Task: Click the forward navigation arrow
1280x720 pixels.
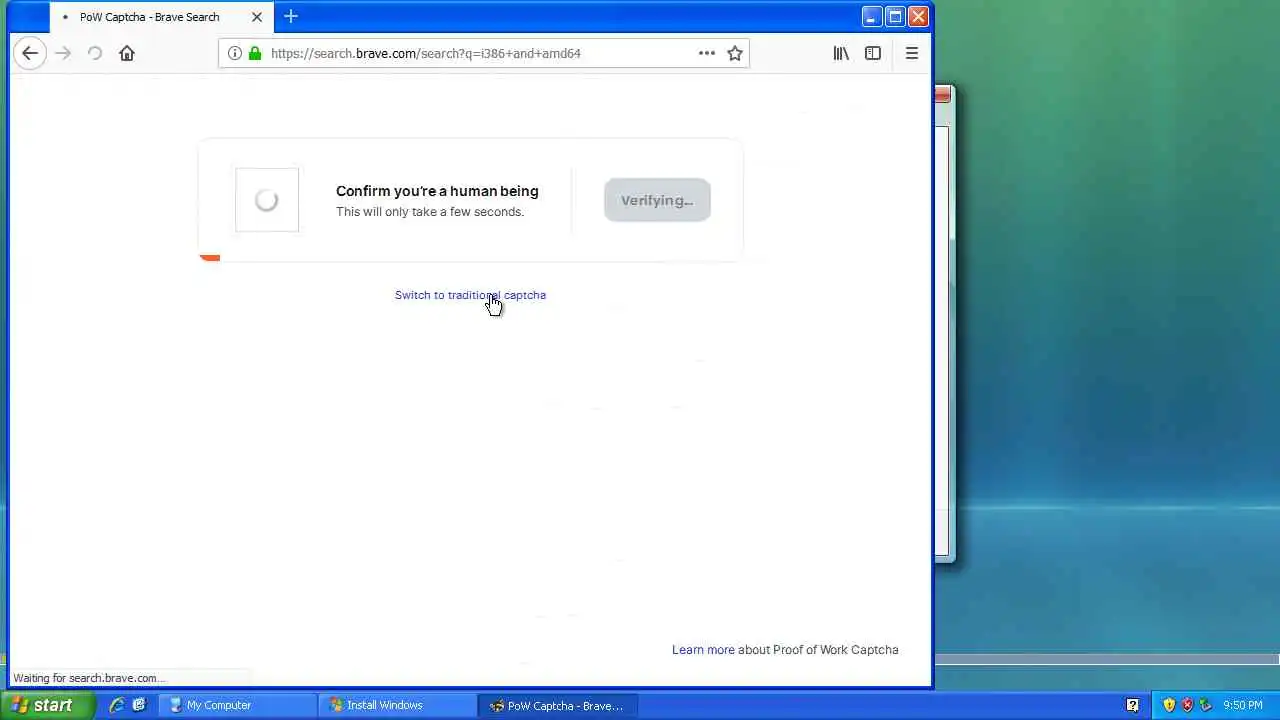Action: coord(63,53)
